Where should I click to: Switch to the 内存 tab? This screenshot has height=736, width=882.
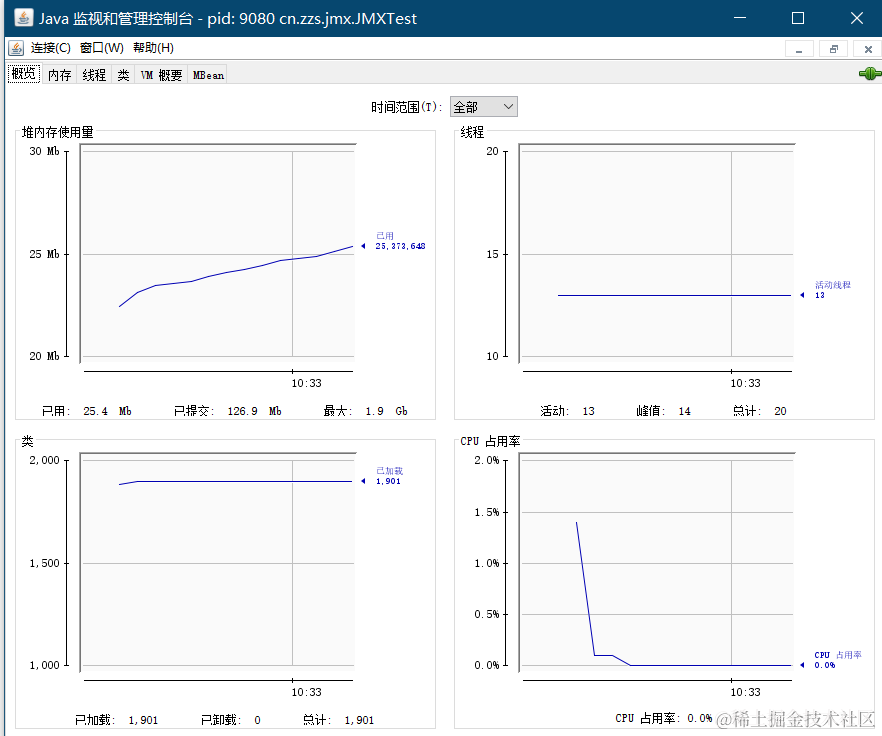pos(60,75)
